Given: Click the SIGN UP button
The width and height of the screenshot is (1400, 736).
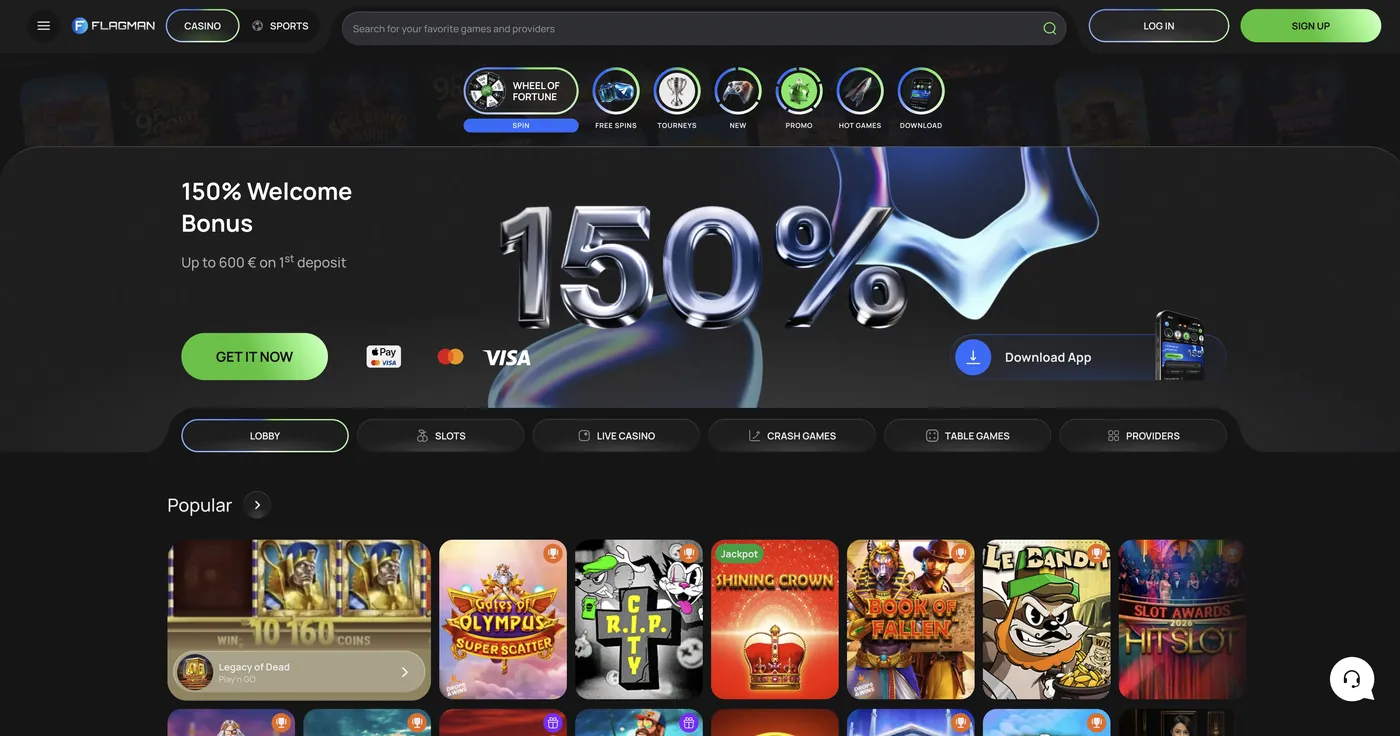Looking at the screenshot, I should [x=1310, y=26].
